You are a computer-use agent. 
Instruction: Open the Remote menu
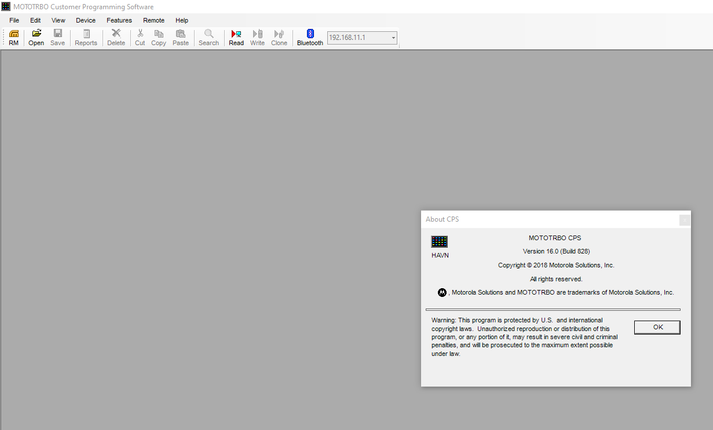(153, 20)
